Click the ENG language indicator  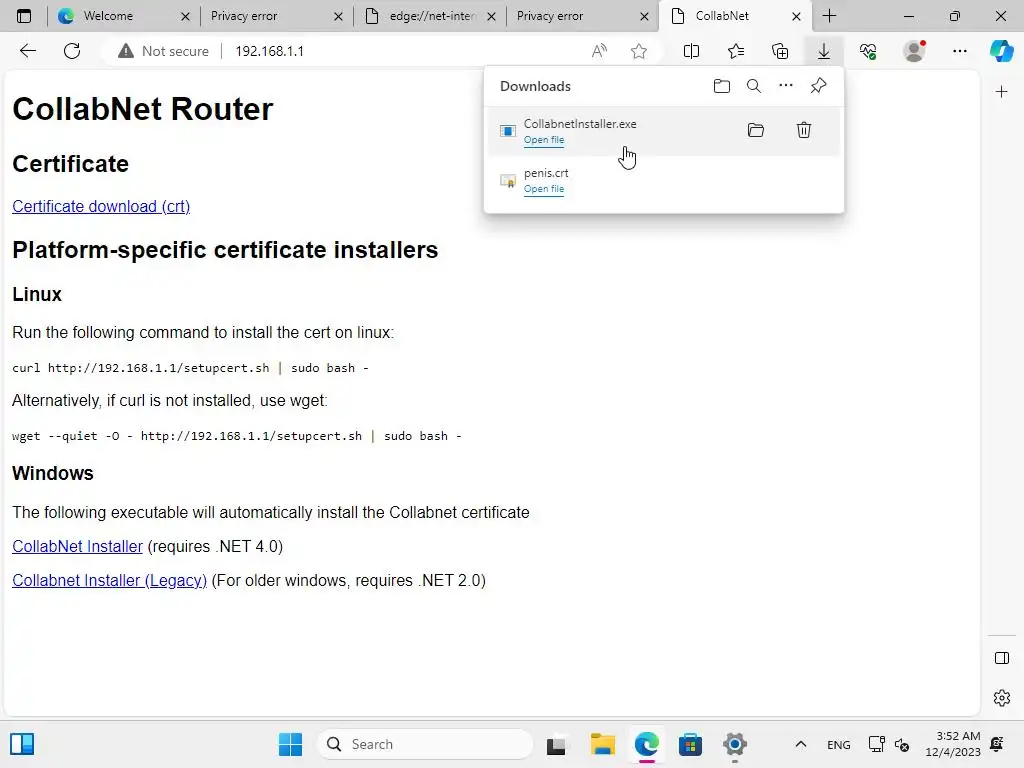coord(839,744)
